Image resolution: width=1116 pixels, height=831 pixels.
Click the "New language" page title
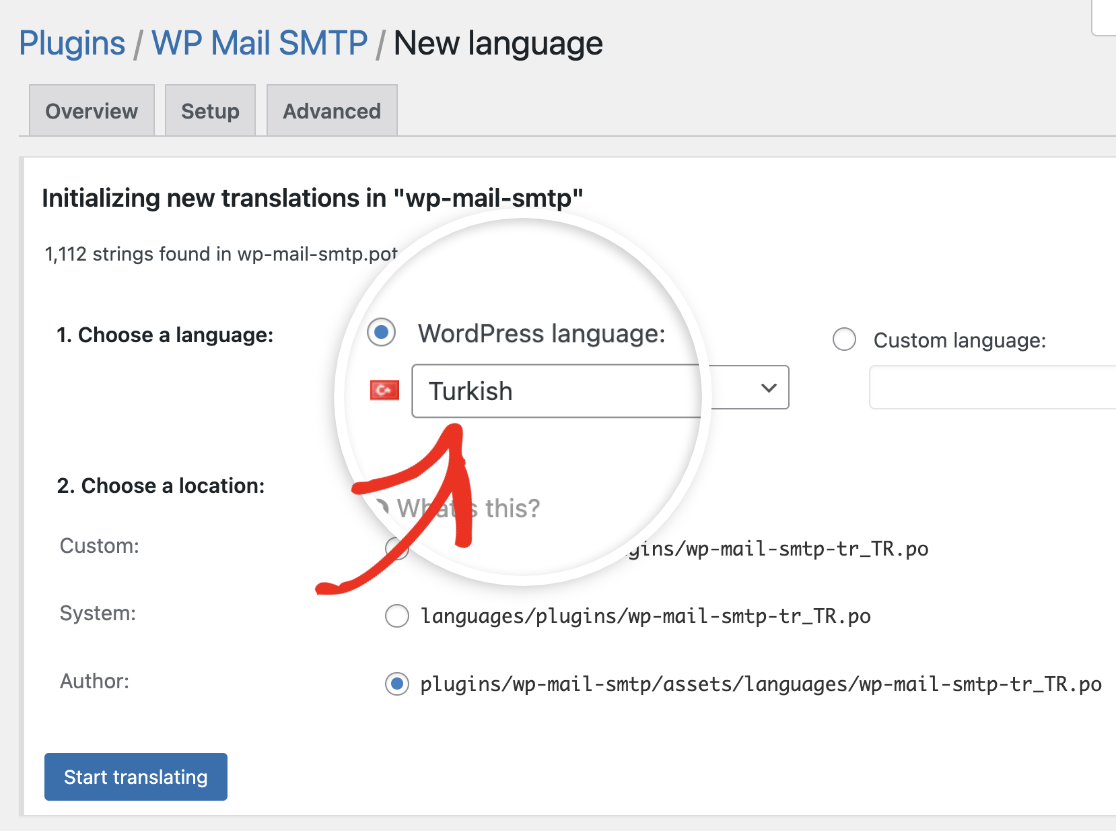pos(498,43)
